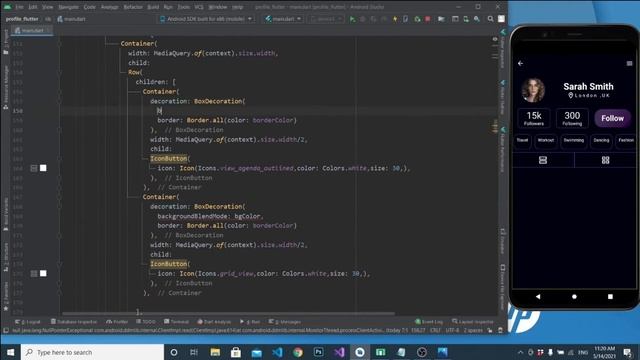Click the Flutter Hot Reload lightning icon

[x=395, y=19]
